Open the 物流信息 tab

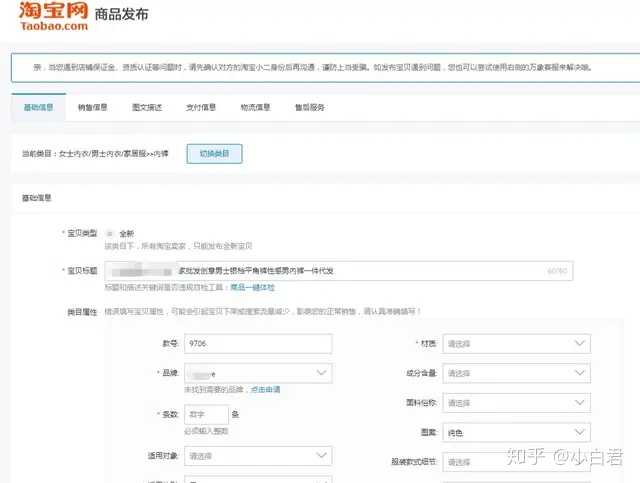point(255,107)
